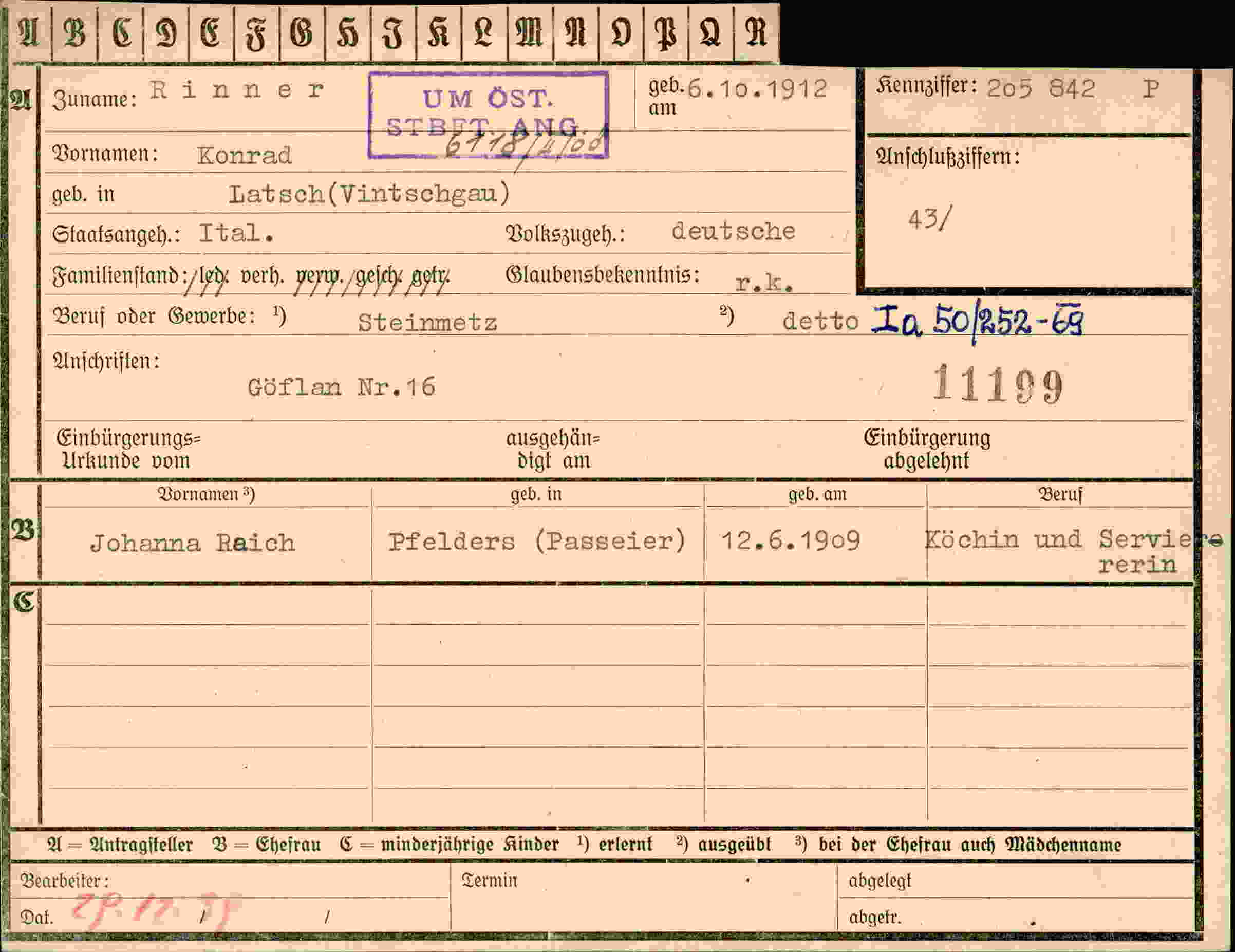Select the continuation word "rerin"
1235x952 pixels.
tap(1137, 565)
